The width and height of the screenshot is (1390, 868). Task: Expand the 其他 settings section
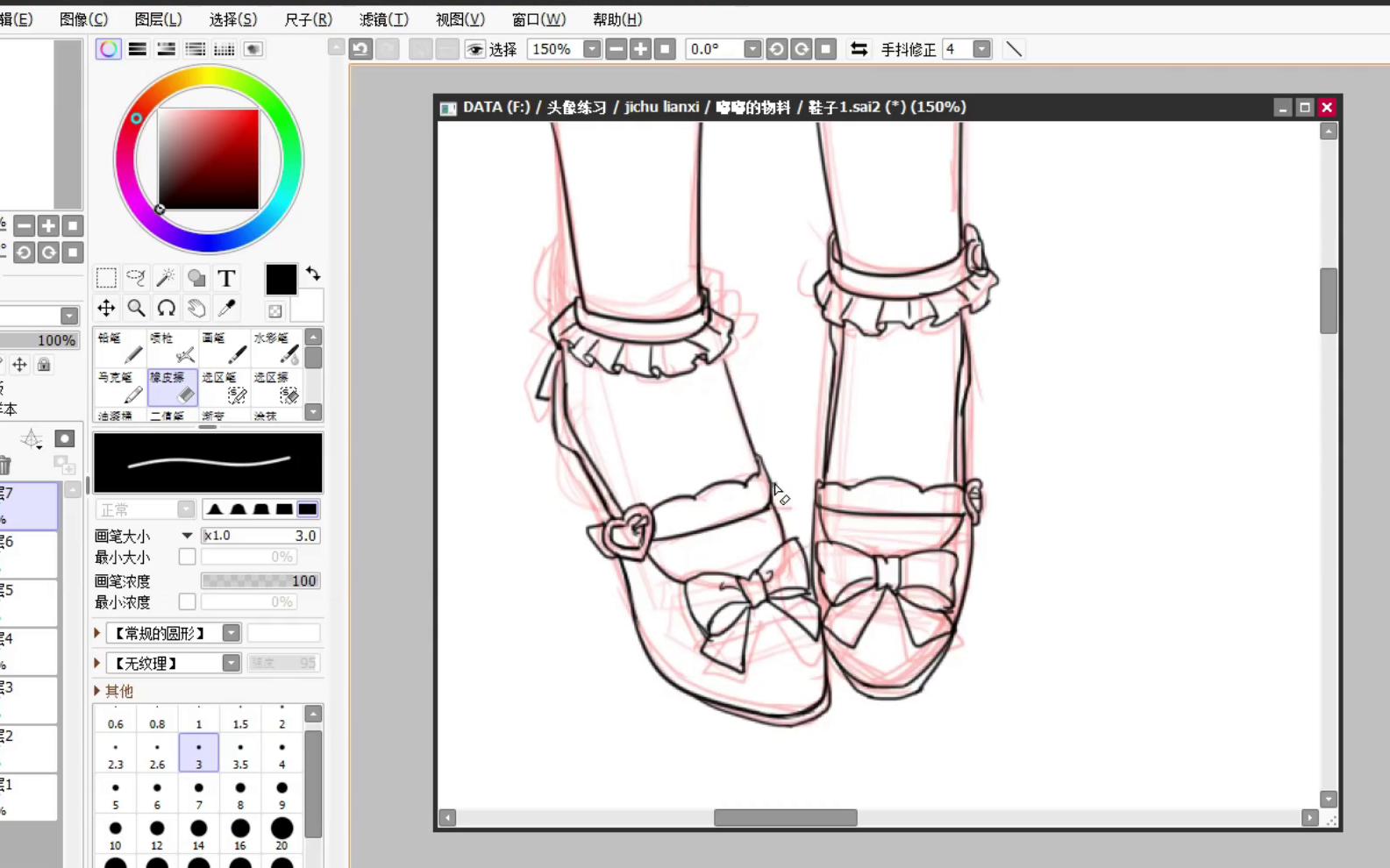(x=97, y=691)
